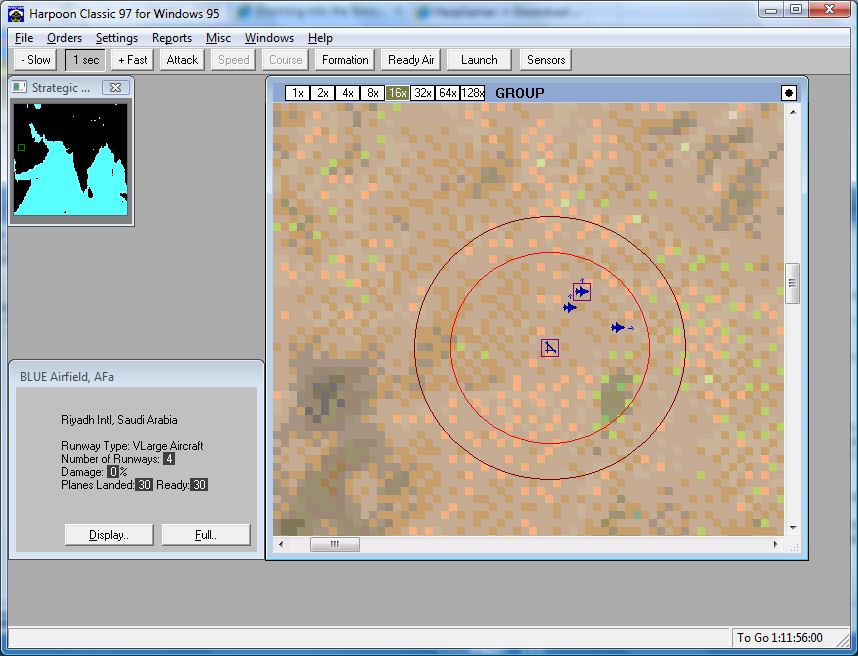Screen dimensions: 858x656
Task: Close the Strategic map window
Action: [x=115, y=88]
